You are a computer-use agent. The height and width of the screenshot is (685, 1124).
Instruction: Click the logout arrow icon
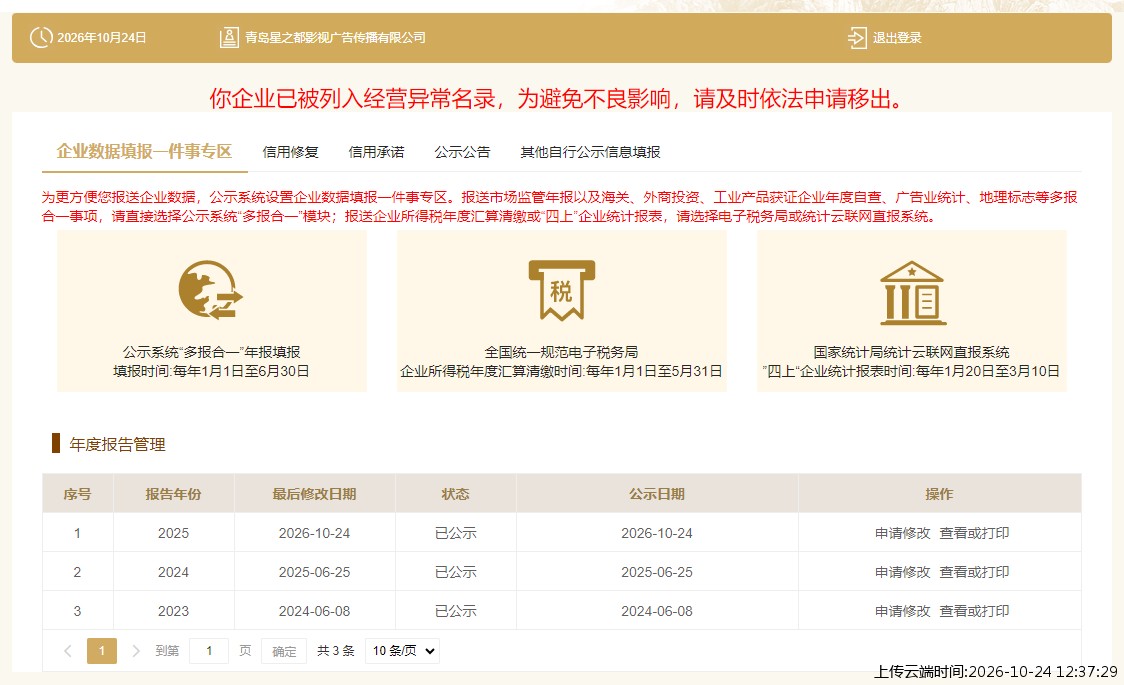coord(857,37)
